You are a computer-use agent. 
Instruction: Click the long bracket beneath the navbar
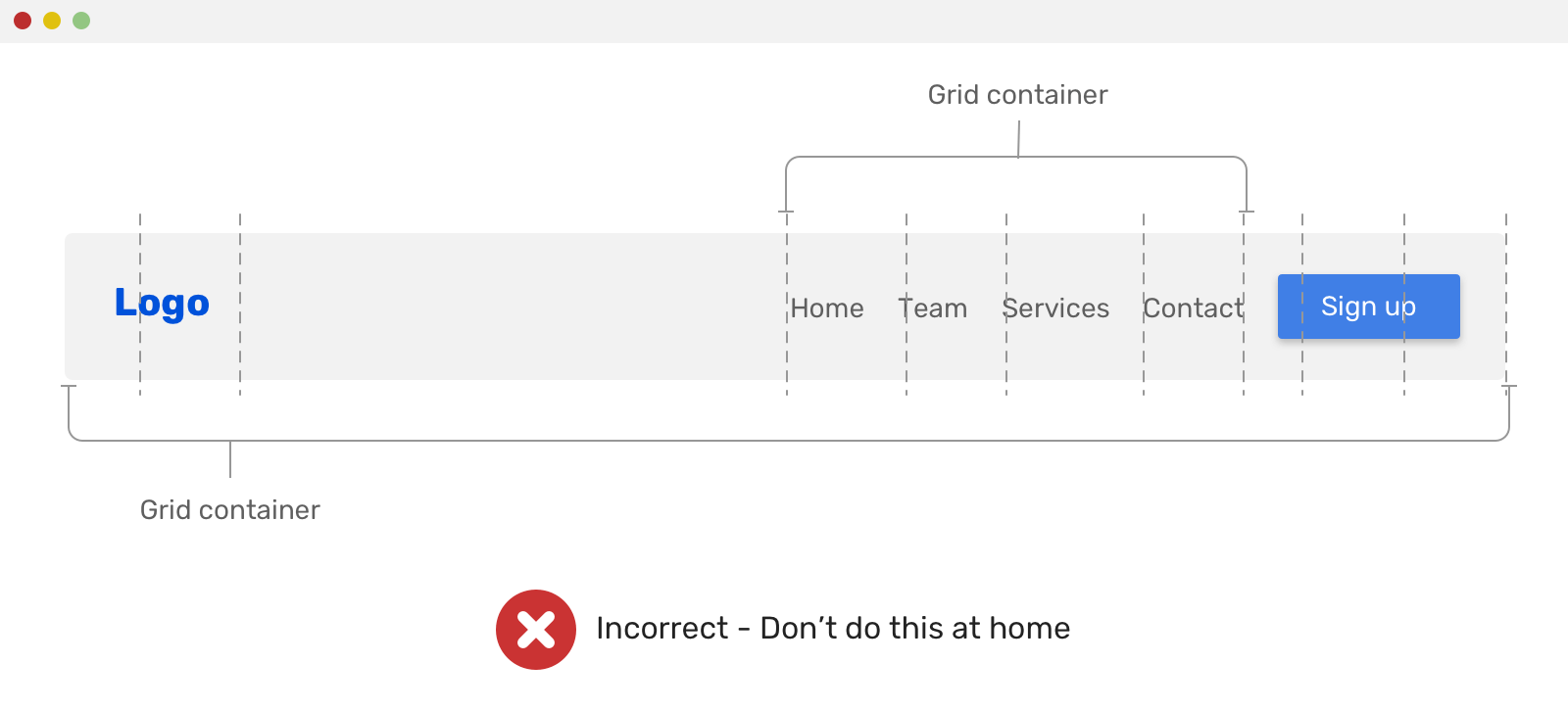click(x=784, y=441)
